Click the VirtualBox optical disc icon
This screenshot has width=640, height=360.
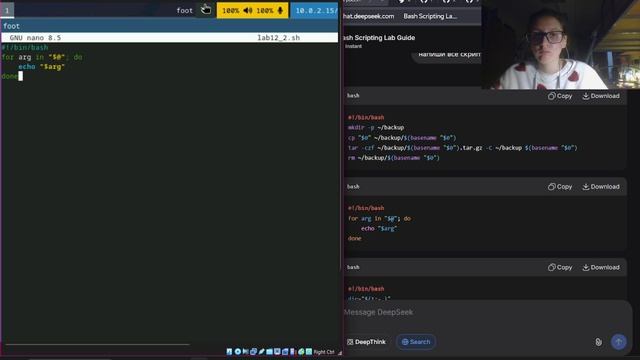pos(238,351)
